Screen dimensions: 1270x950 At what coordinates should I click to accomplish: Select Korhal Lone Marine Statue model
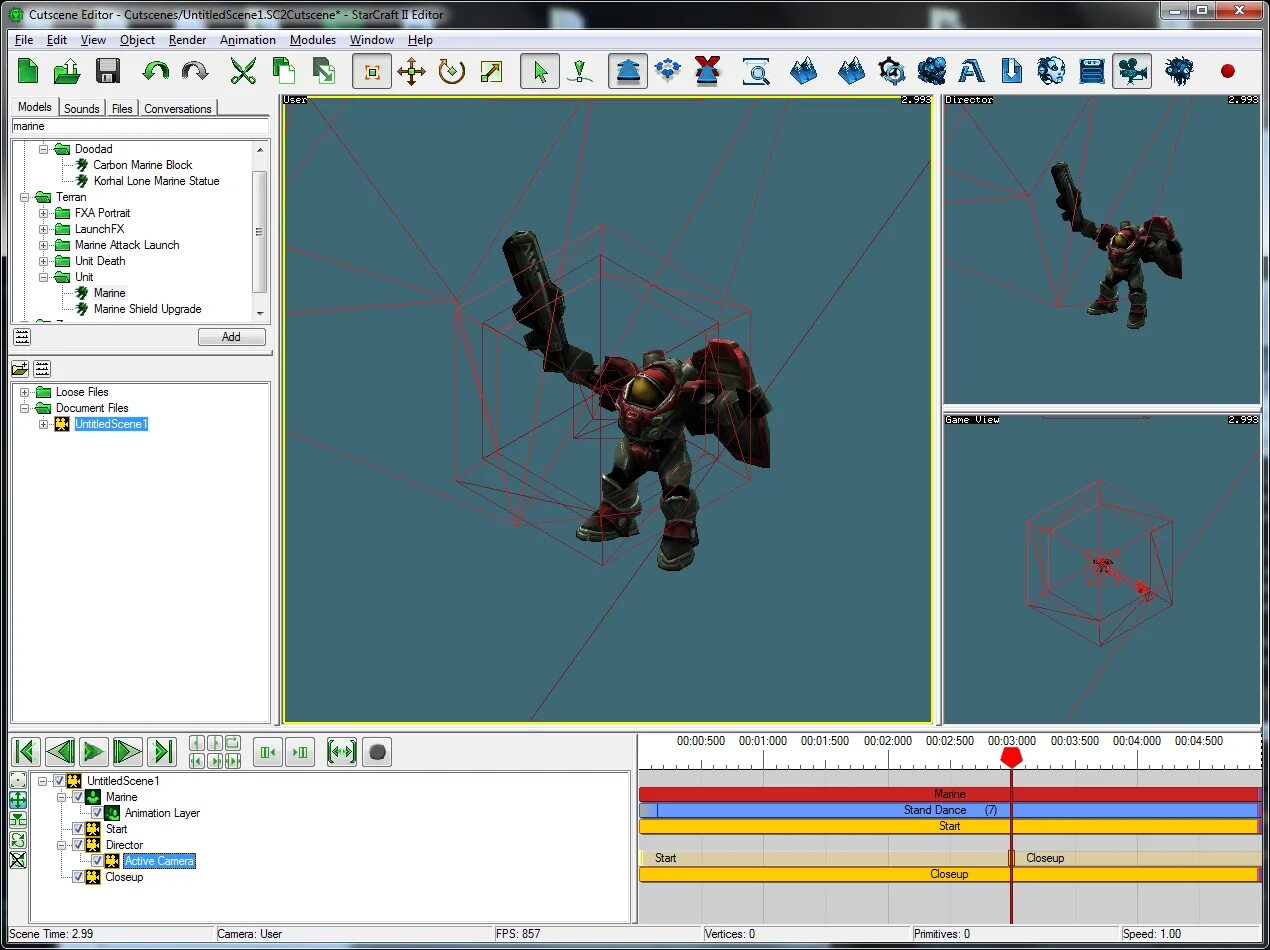pos(156,181)
